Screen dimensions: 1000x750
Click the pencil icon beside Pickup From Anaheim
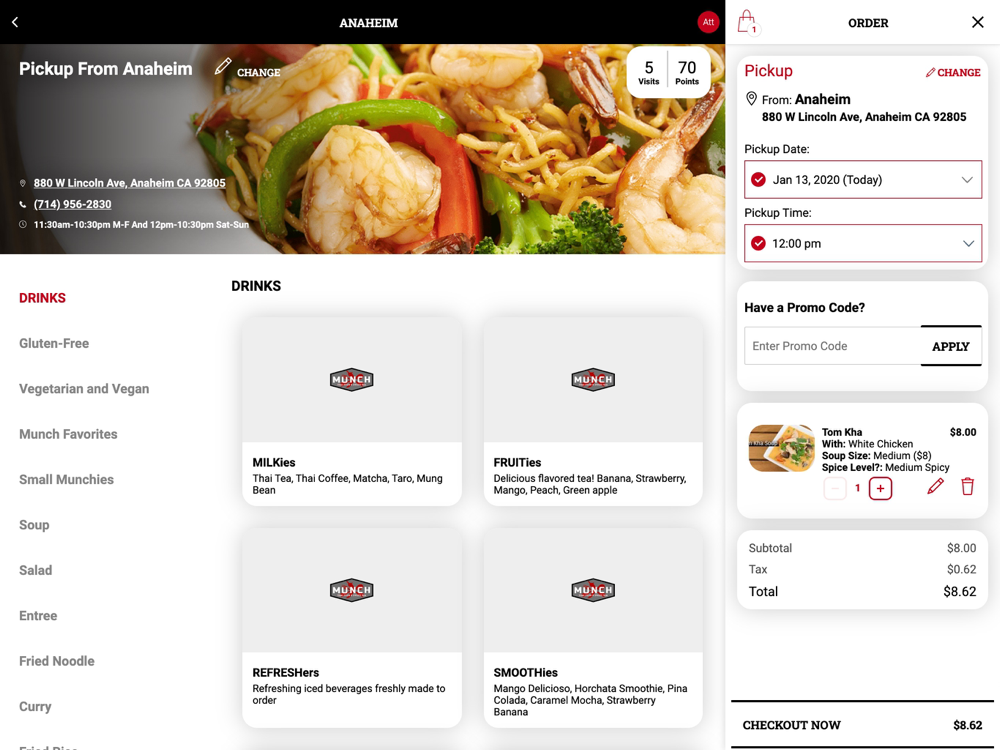click(223, 66)
